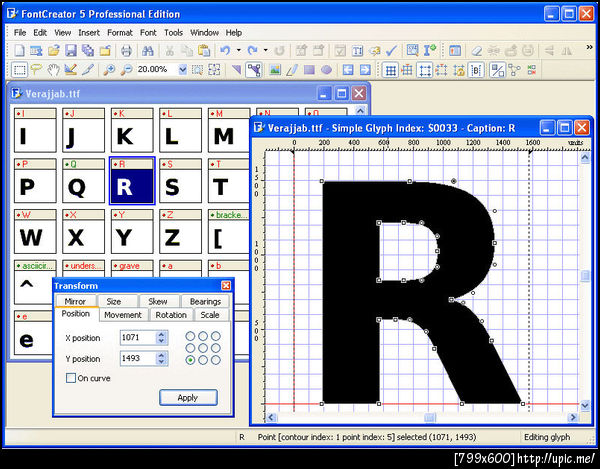Viewport: 600px width, 469px height.
Task: Switch to the Movement tab
Action: [122, 315]
